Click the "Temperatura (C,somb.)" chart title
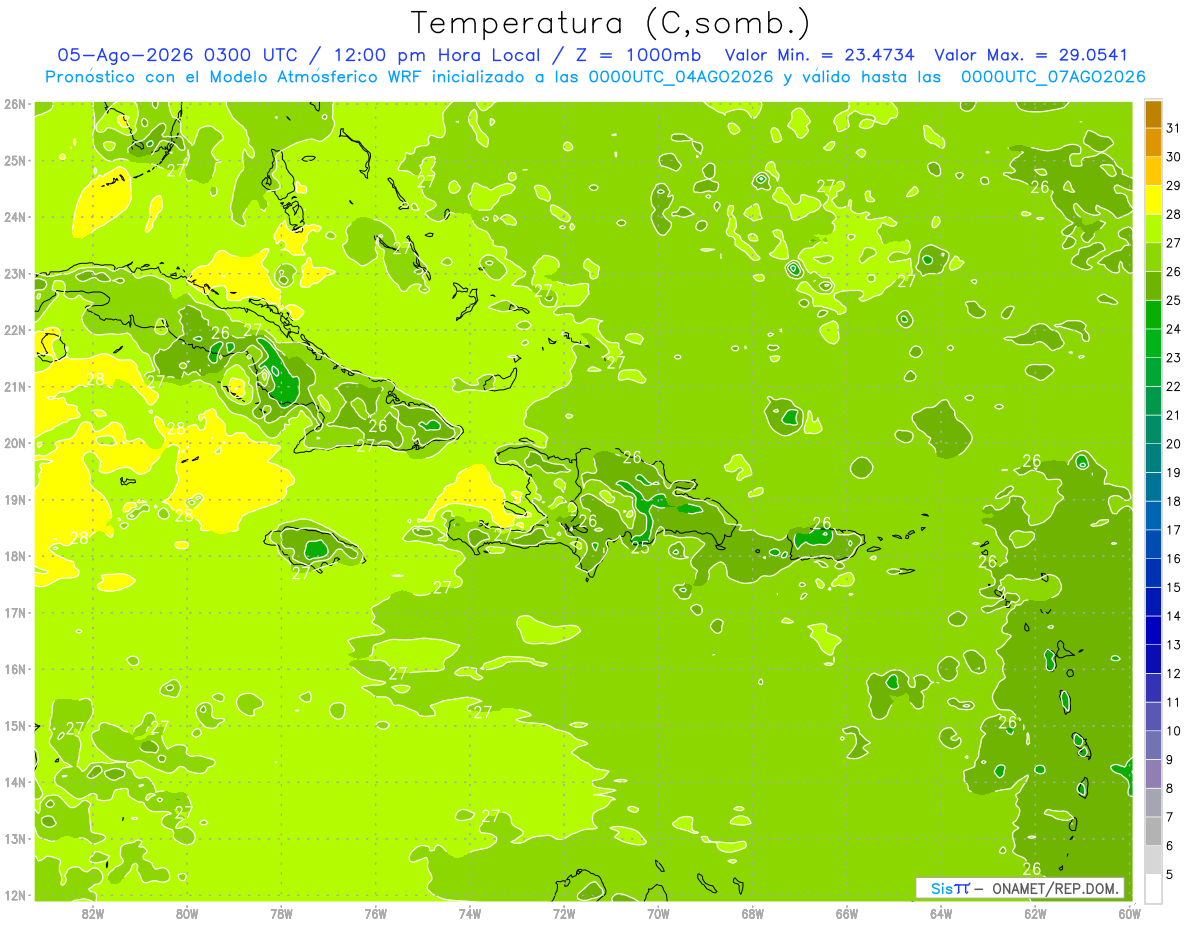 tap(611, 23)
